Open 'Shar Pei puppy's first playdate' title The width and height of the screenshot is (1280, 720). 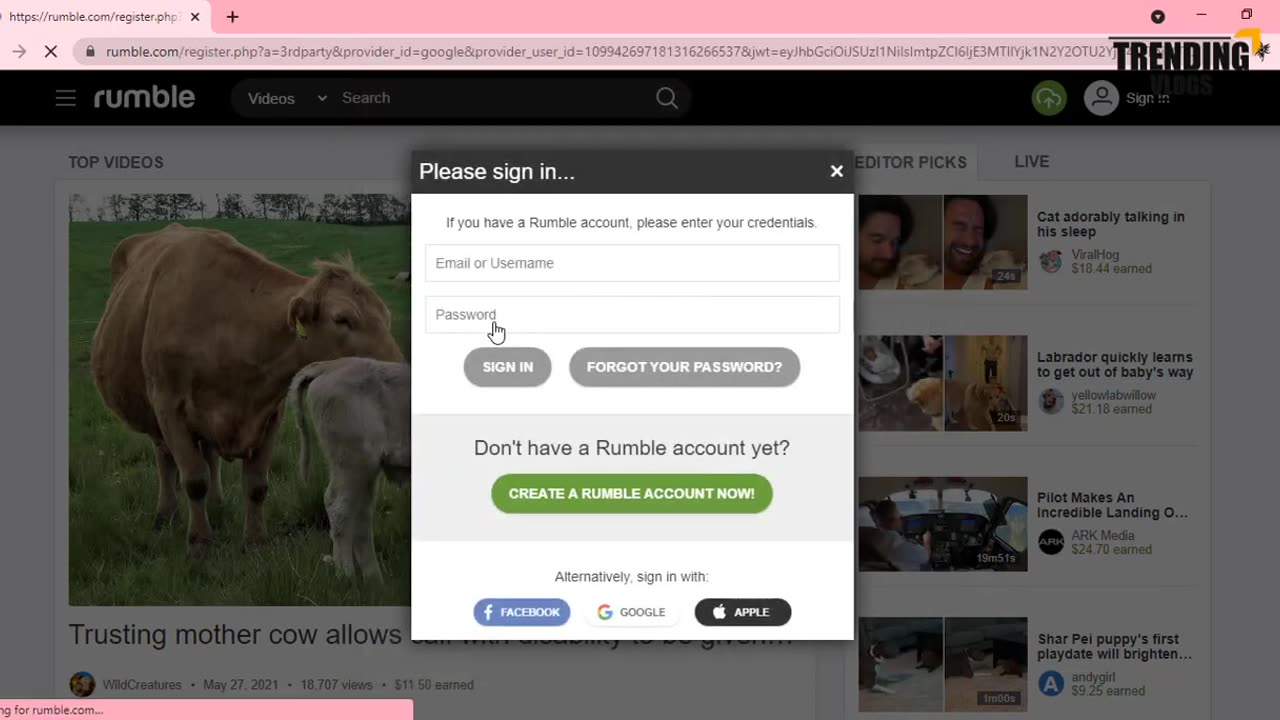click(1114, 646)
